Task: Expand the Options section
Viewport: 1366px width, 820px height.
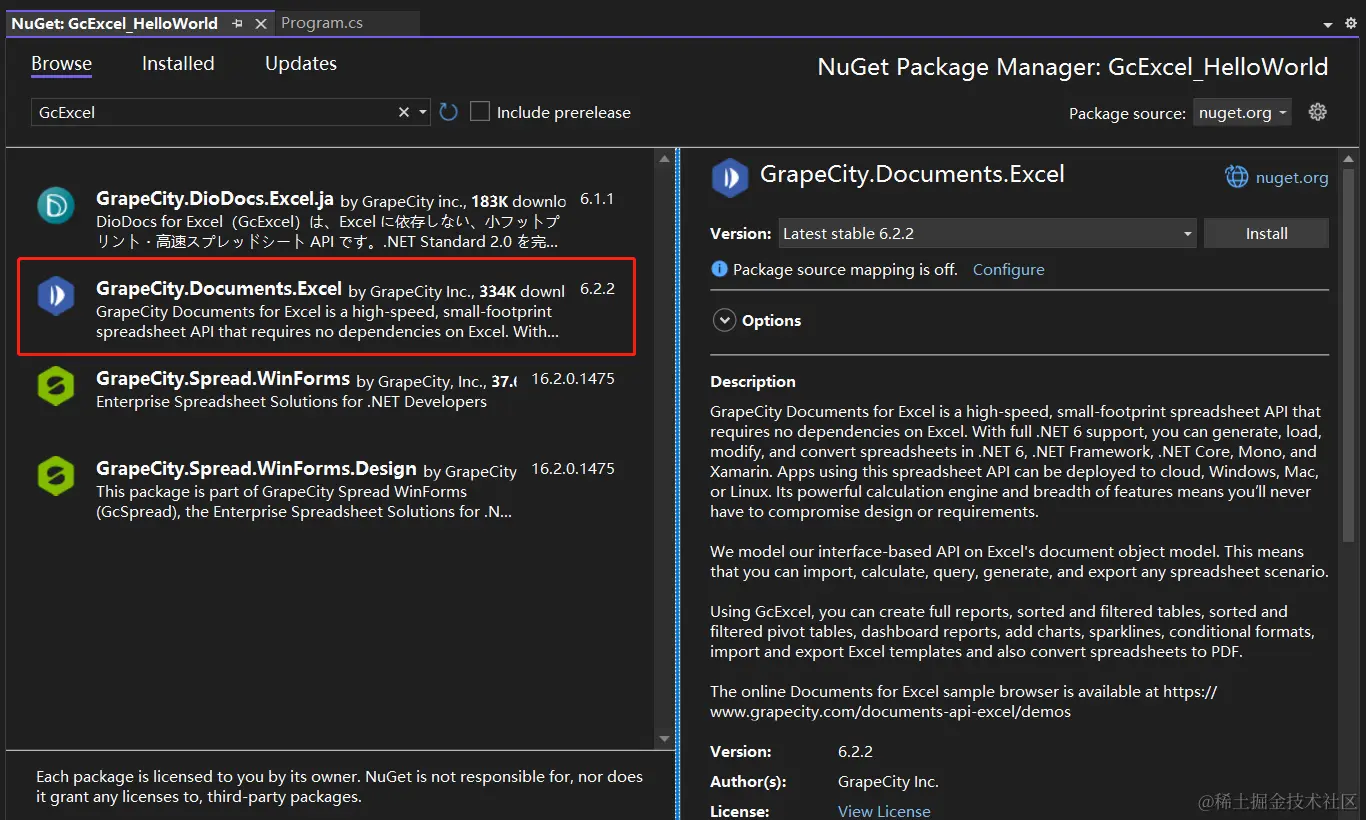Action: 724,320
